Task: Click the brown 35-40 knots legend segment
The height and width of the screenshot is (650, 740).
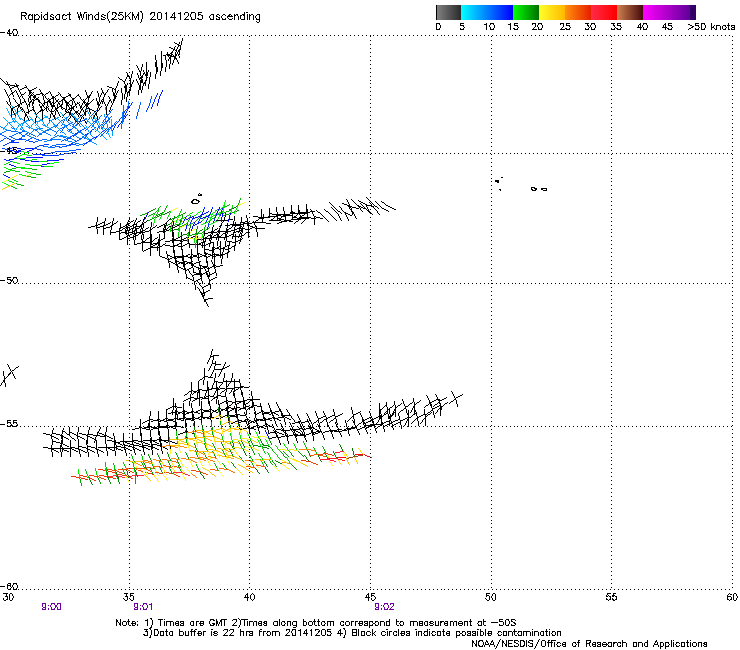Action: coord(630,12)
